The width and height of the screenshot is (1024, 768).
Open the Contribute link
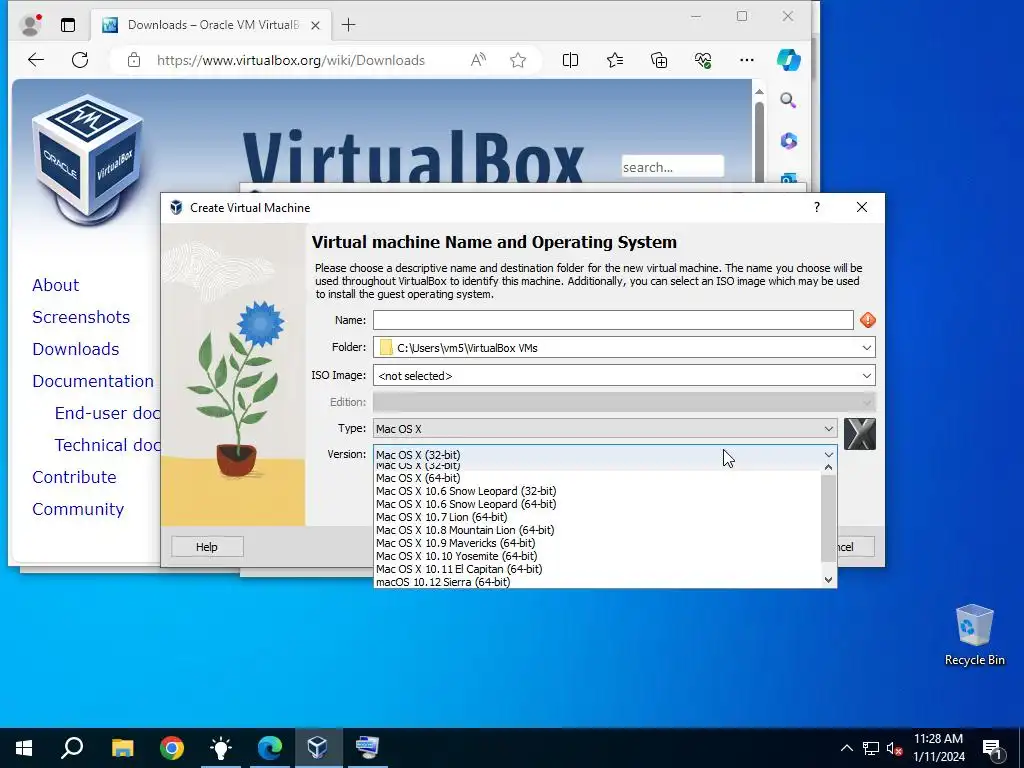74,477
